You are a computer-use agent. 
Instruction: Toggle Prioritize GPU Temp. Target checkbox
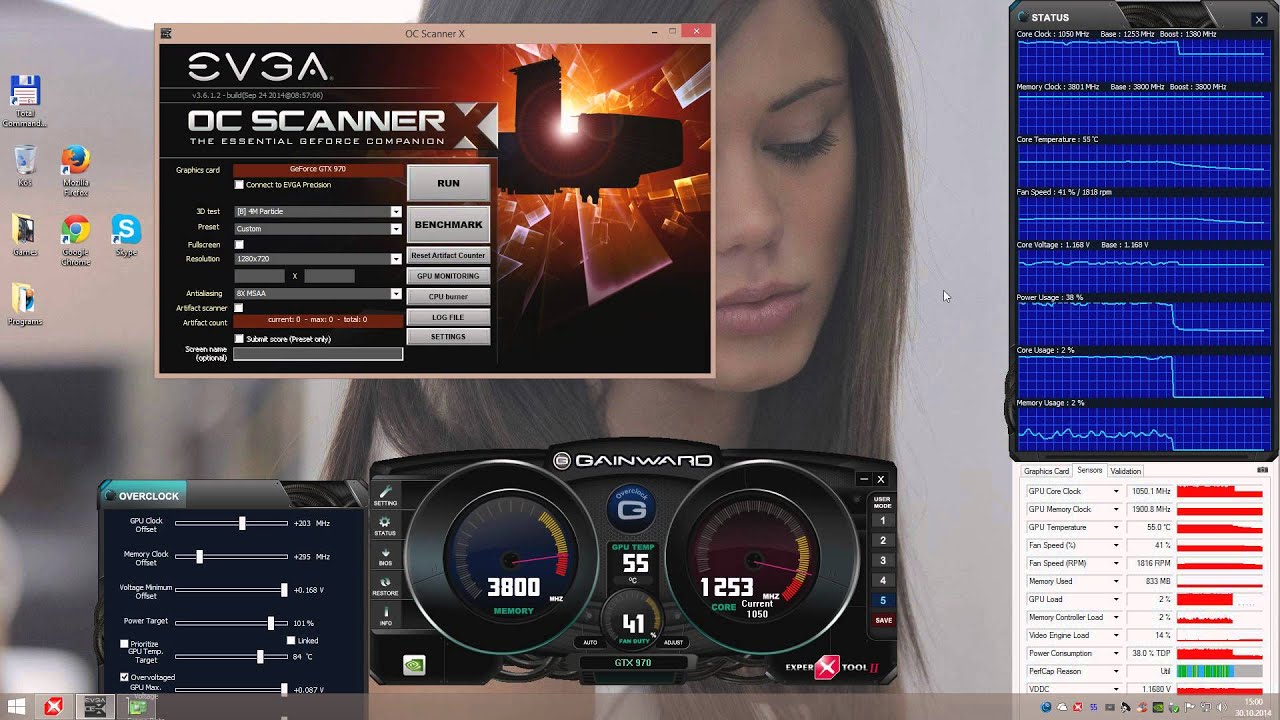pos(124,644)
